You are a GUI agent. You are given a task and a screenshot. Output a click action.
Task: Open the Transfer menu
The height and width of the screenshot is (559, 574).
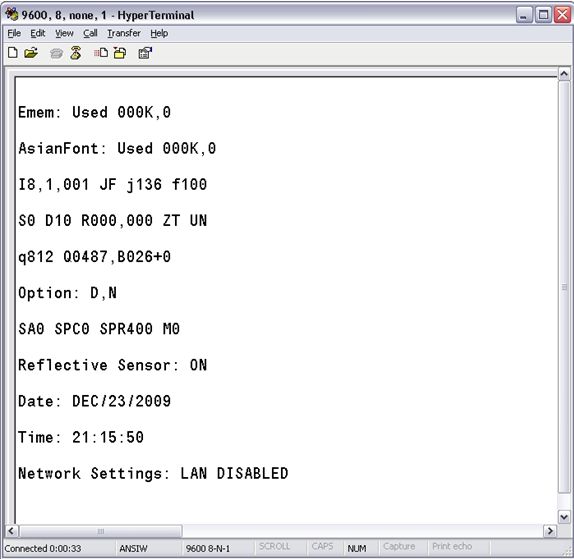point(124,33)
